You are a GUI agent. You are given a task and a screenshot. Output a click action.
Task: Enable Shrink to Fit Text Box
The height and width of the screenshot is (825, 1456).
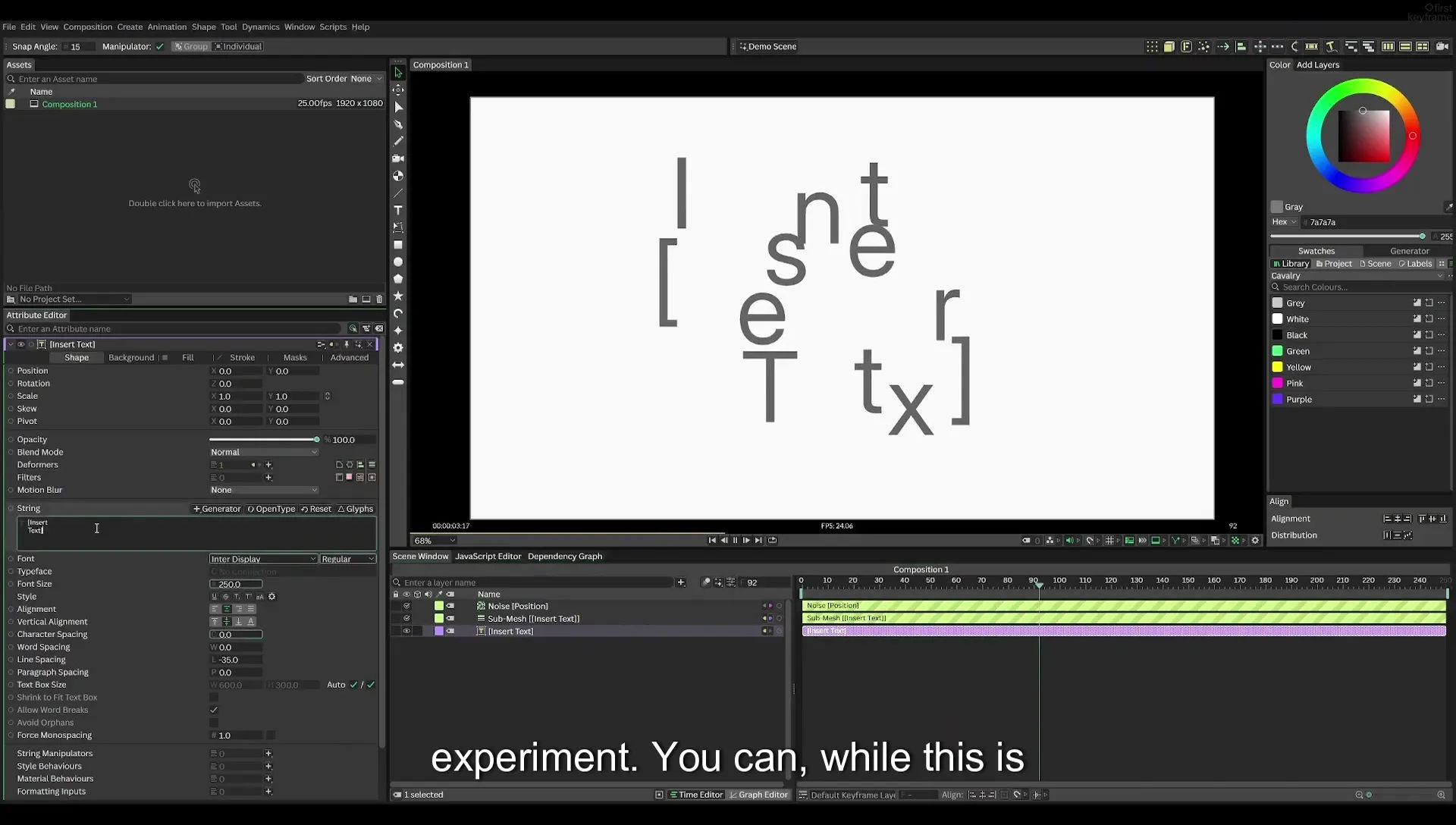[214, 698]
